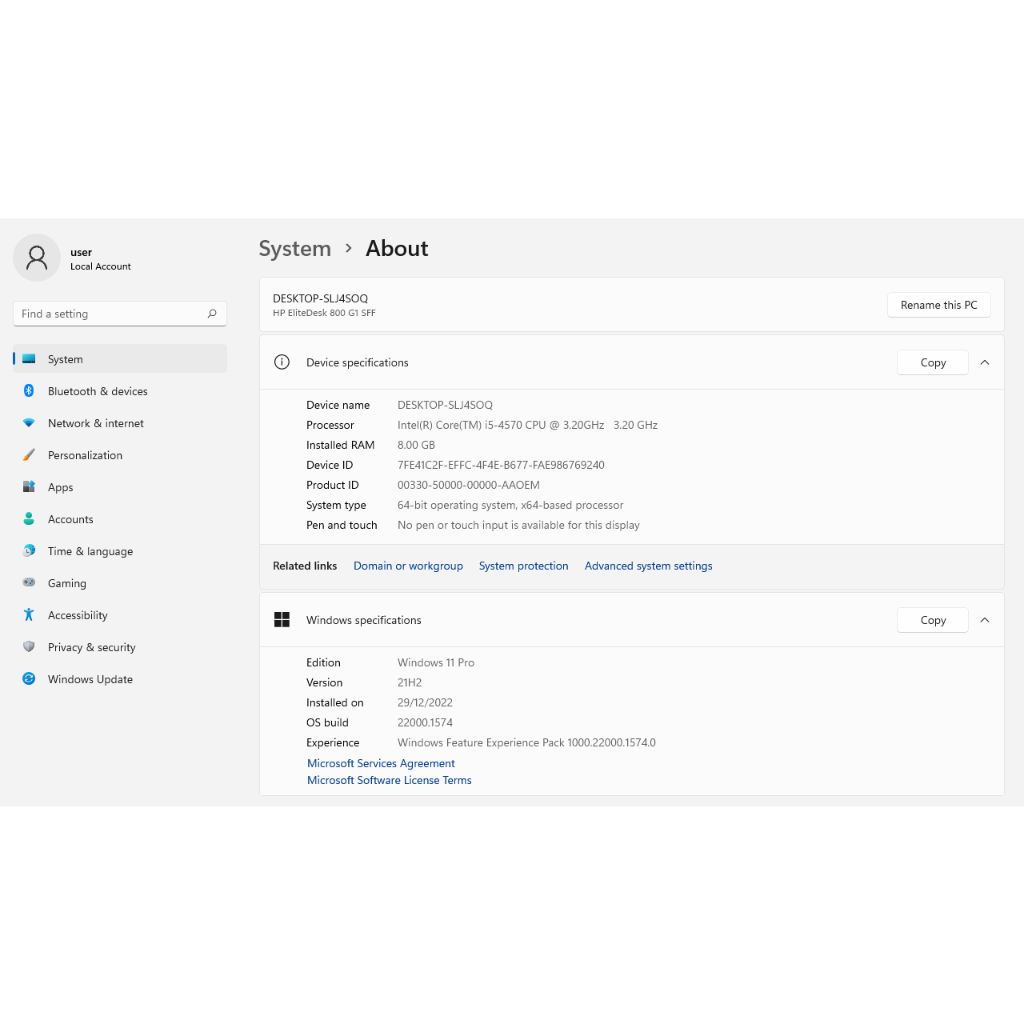The width and height of the screenshot is (1024, 1024).
Task: Click the Find a setting search box
Action: point(120,314)
